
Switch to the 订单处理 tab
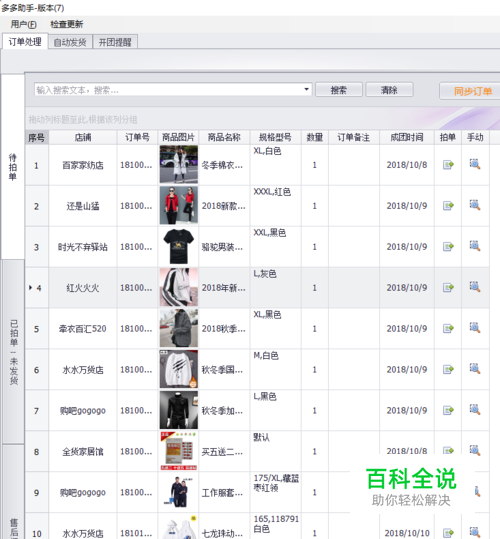tap(25, 42)
